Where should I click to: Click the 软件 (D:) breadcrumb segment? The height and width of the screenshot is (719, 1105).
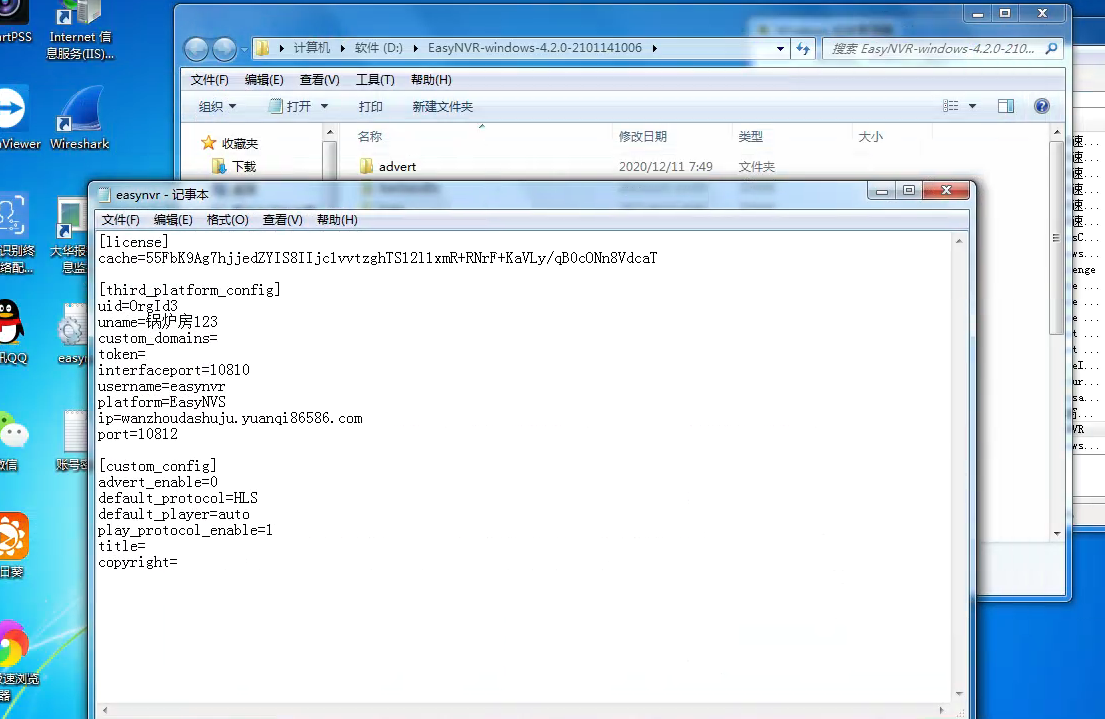[x=378, y=48]
